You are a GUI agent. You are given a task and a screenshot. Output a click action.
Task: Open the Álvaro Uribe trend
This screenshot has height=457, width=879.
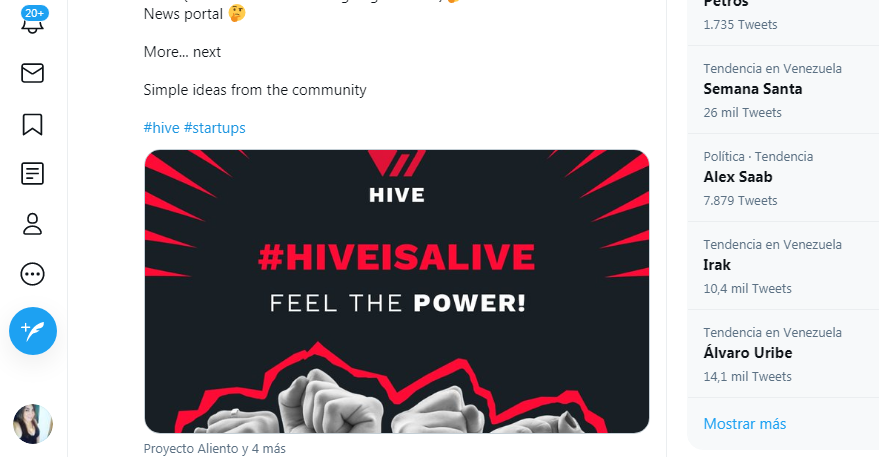[x=783, y=354]
